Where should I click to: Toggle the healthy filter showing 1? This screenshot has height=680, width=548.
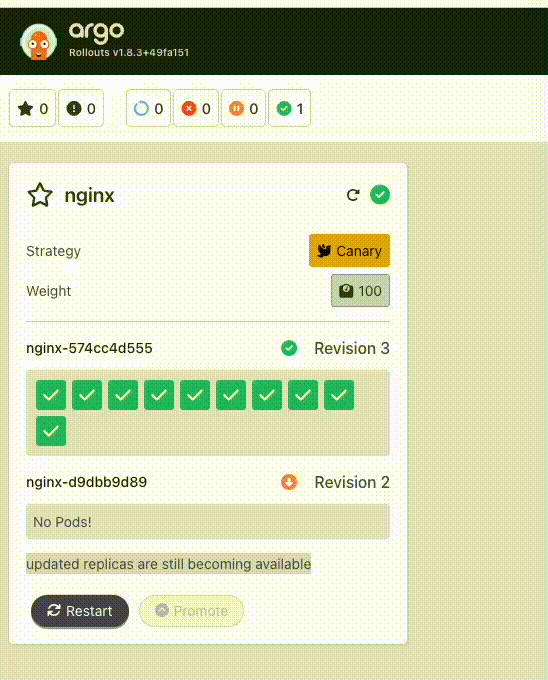[x=290, y=108]
